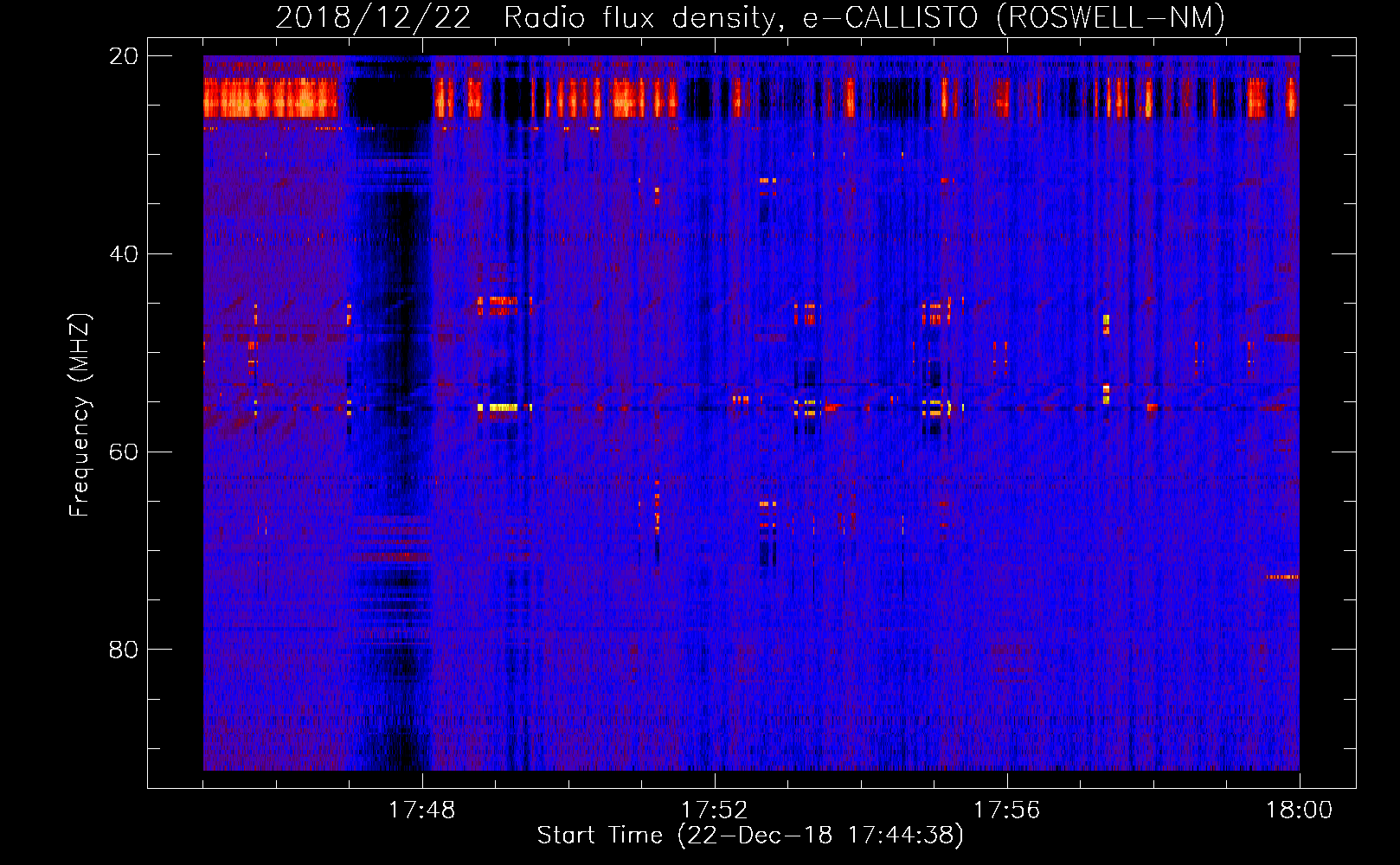This screenshot has width=1400, height=865.
Task: Click the 80 frequency tick label
Action: pos(123,650)
